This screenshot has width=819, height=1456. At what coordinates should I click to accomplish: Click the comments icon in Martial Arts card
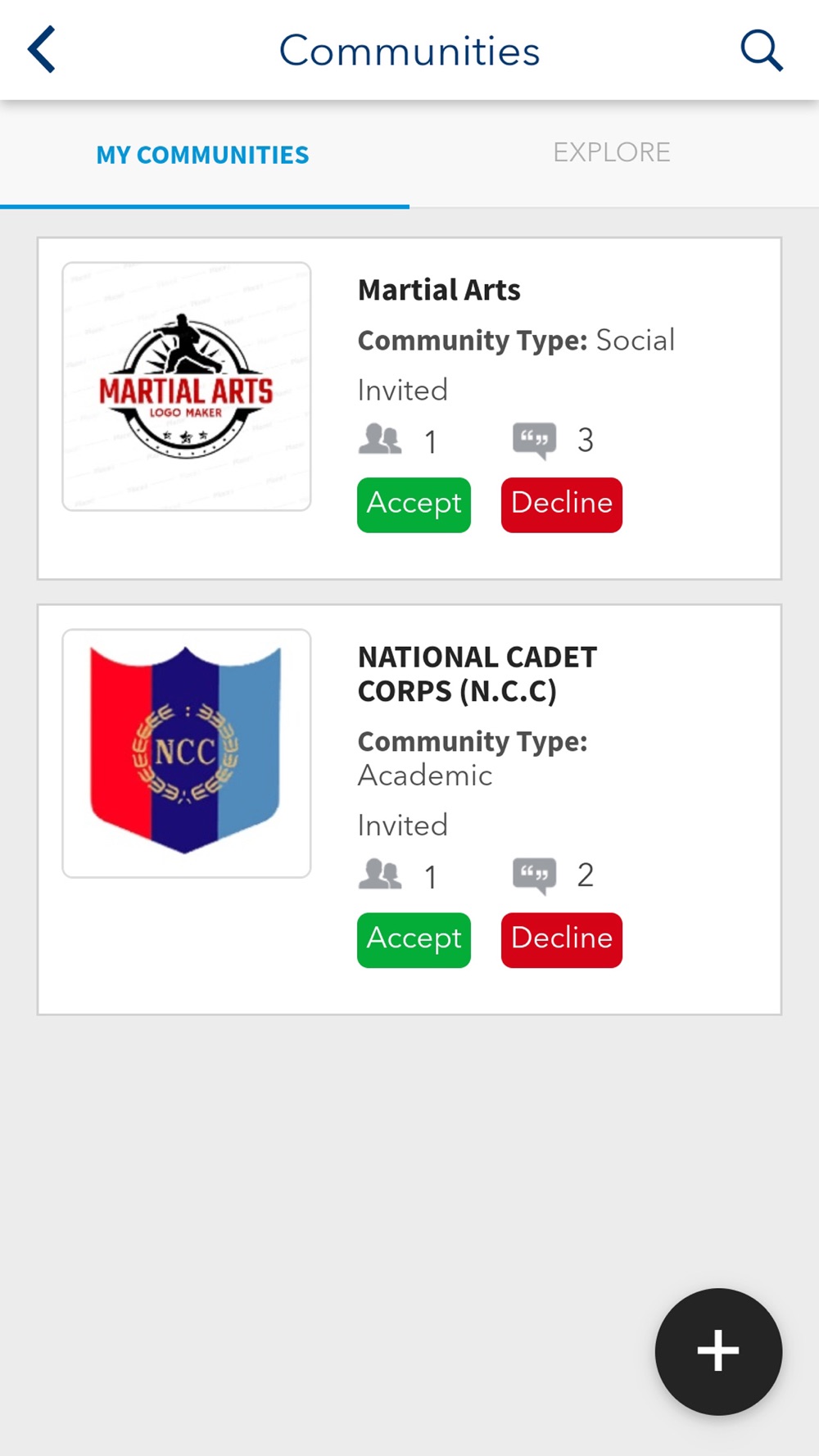[534, 441]
